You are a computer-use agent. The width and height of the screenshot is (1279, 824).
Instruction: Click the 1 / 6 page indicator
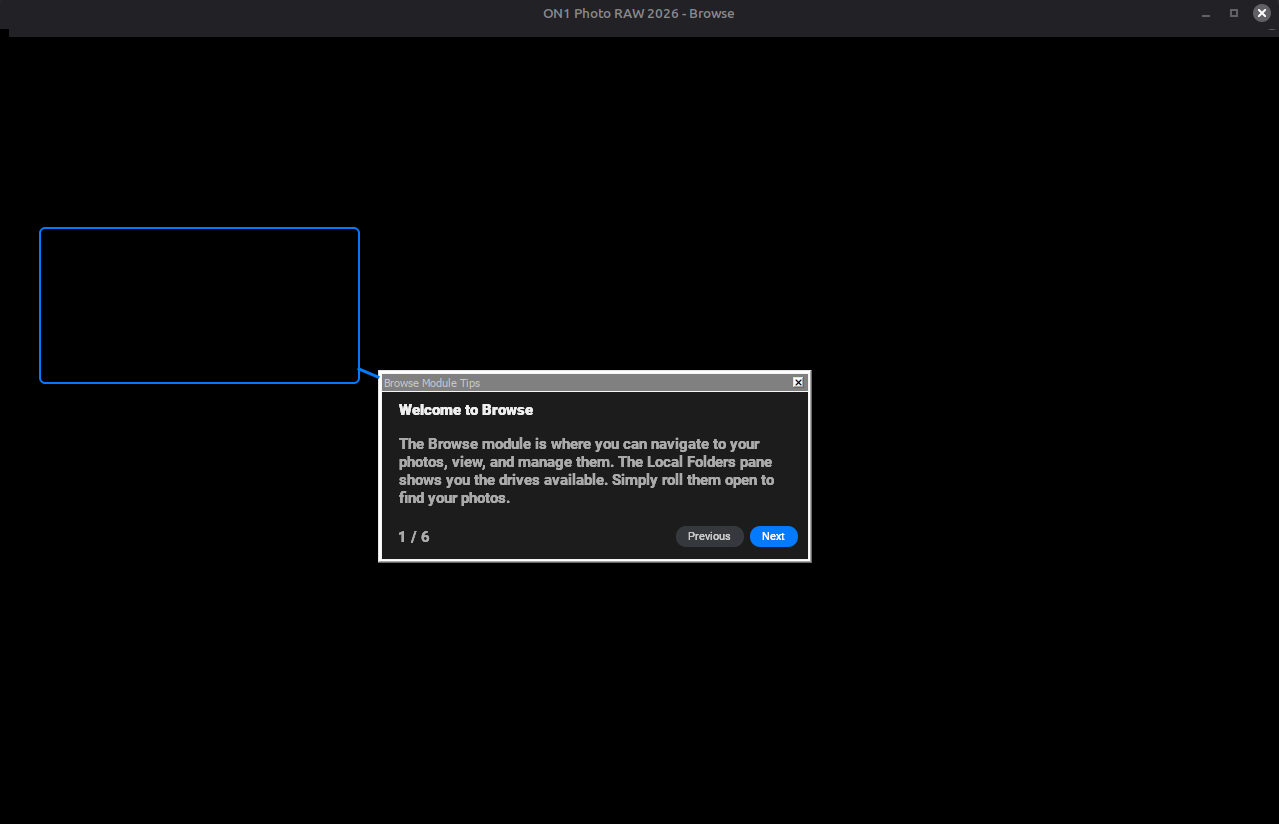point(414,536)
